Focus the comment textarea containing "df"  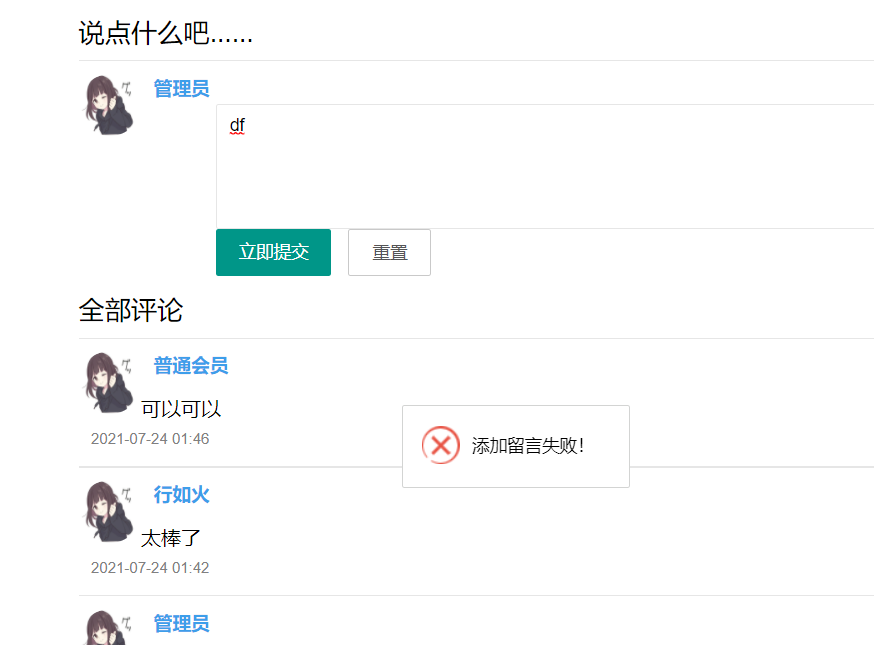click(x=545, y=166)
